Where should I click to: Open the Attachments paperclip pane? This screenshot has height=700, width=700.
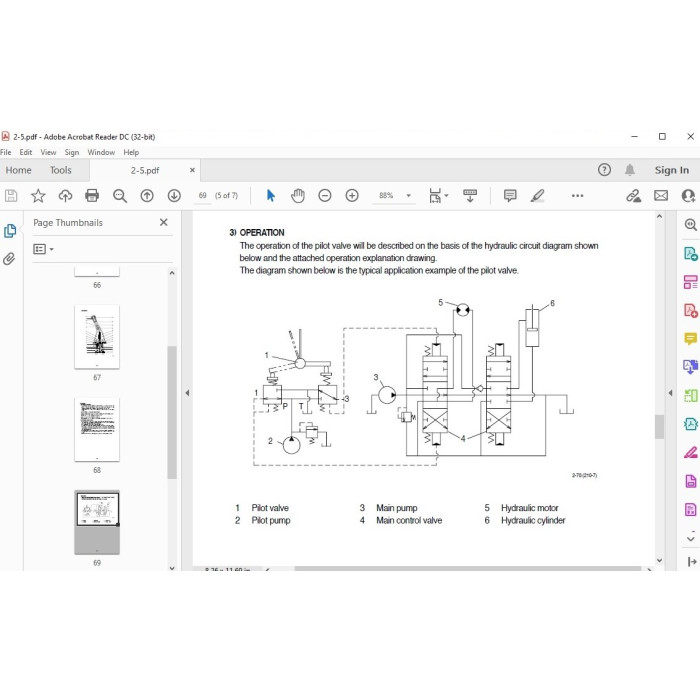pyautogui.click(x=9, y=258)
